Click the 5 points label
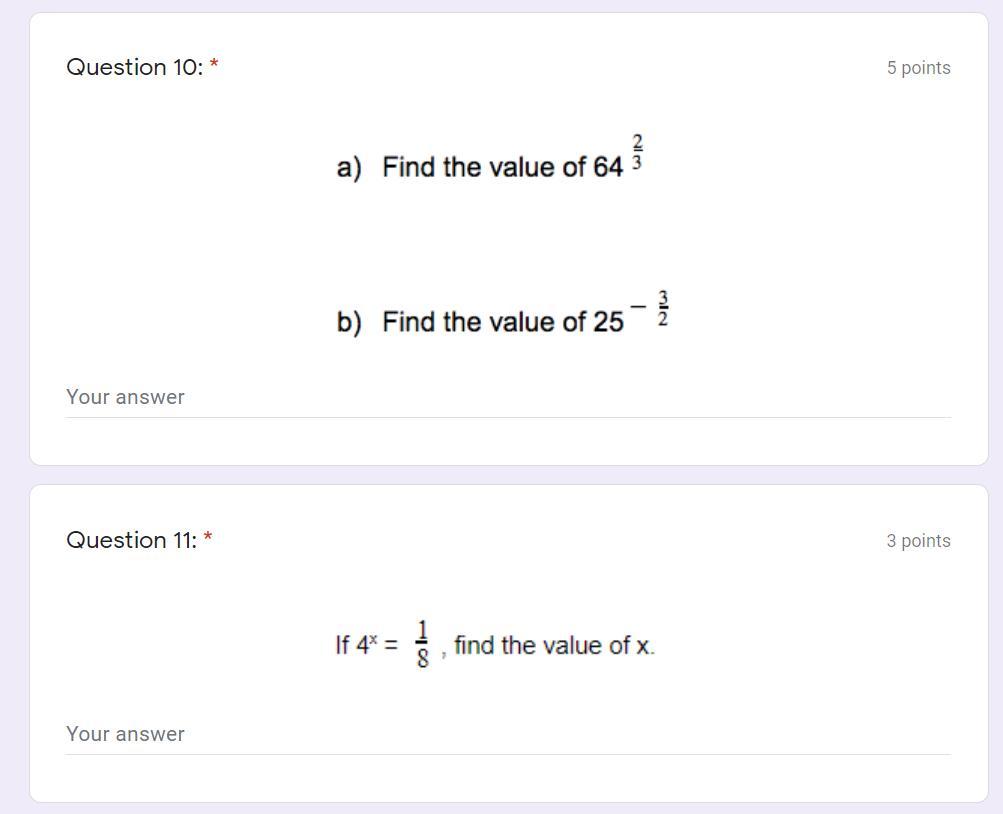 point(918,68)
